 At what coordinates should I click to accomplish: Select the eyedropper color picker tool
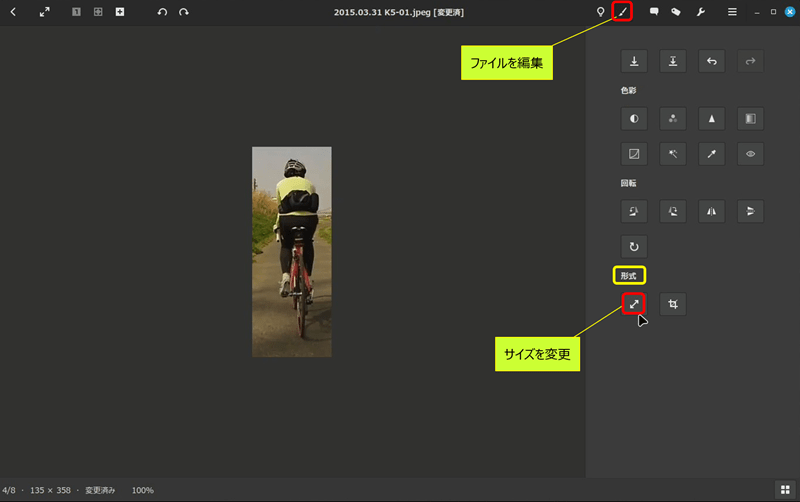click(712, 154)
